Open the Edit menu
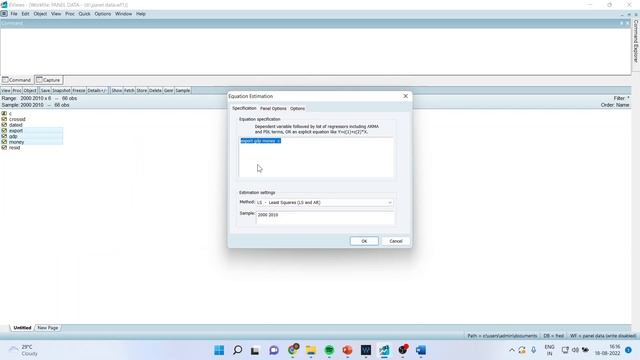The height and width of the screenshot is (360, 640). [25, 14]
